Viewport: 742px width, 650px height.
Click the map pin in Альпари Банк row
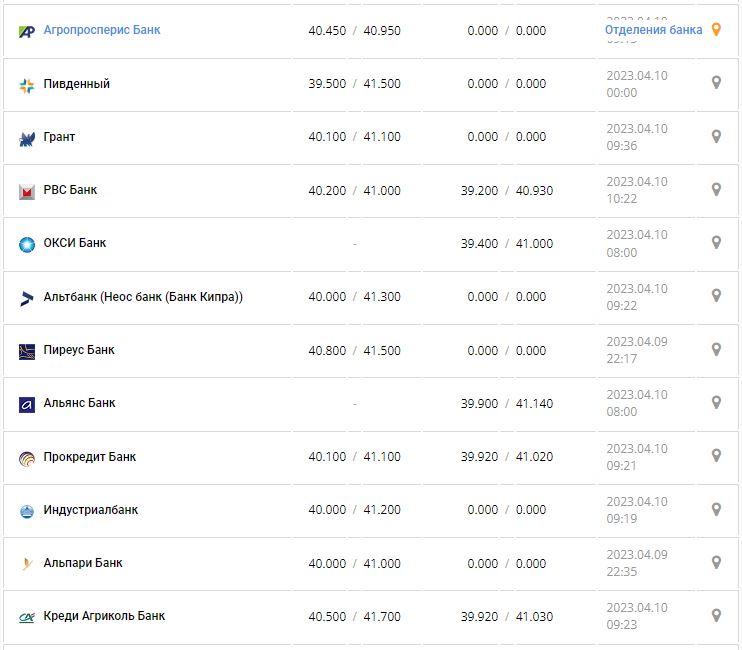(716, 562)
